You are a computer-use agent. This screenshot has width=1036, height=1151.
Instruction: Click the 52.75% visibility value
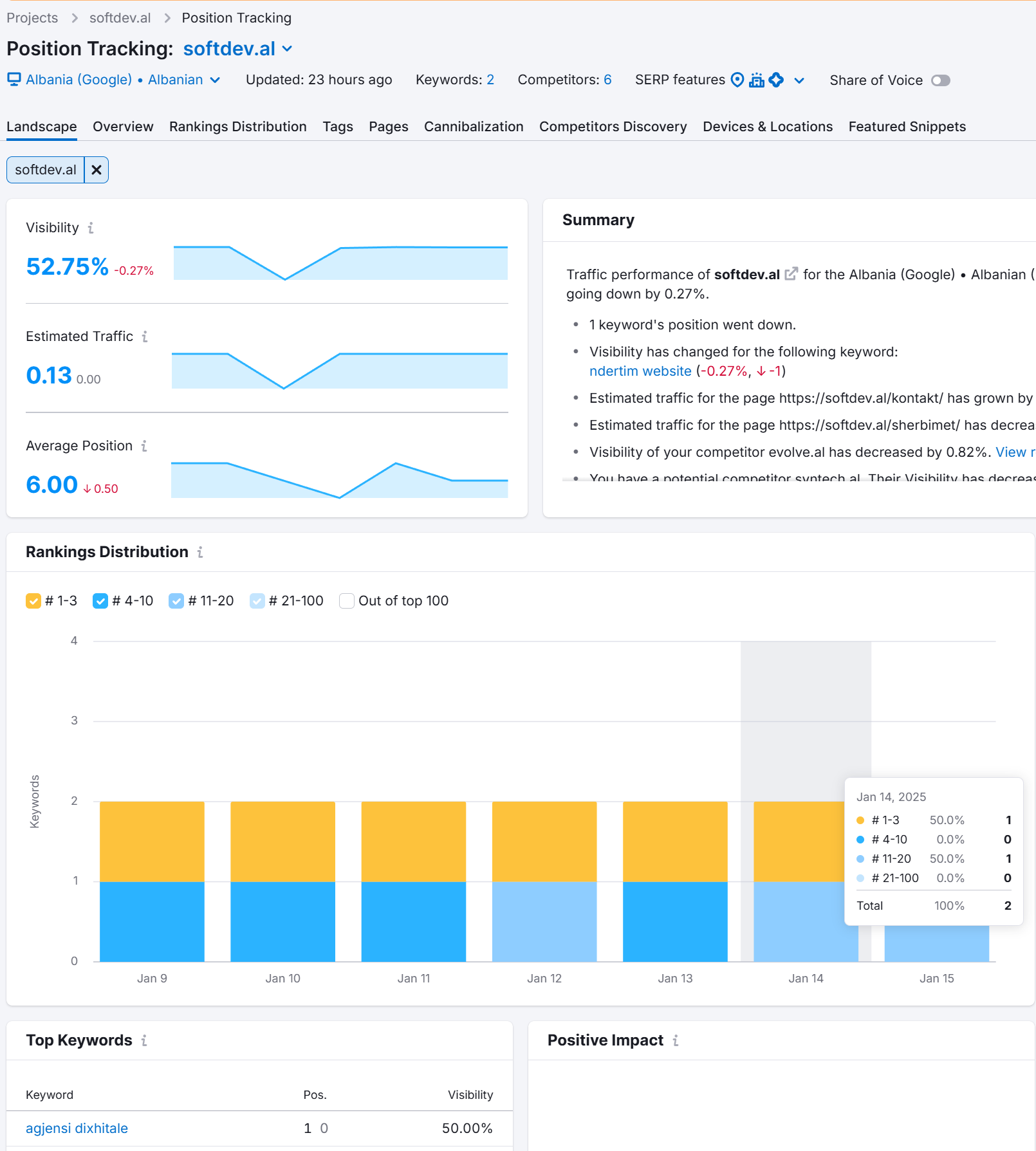(68, 266)
